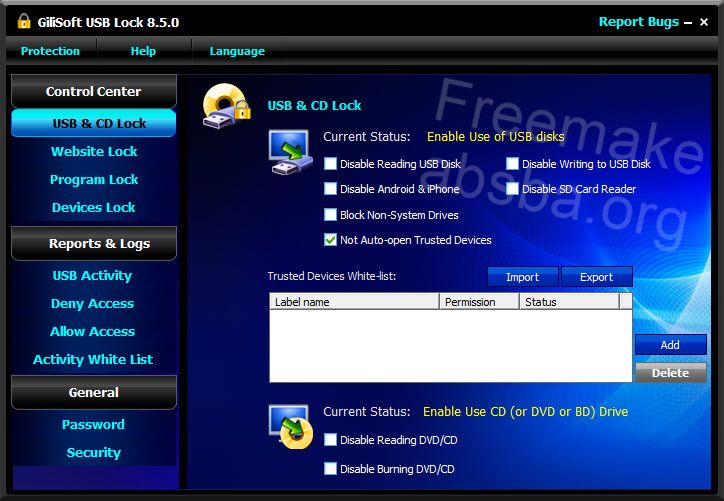Enable Disable Reading USB Disk checkbox
The image size is (724, 501).
[330, 163]
